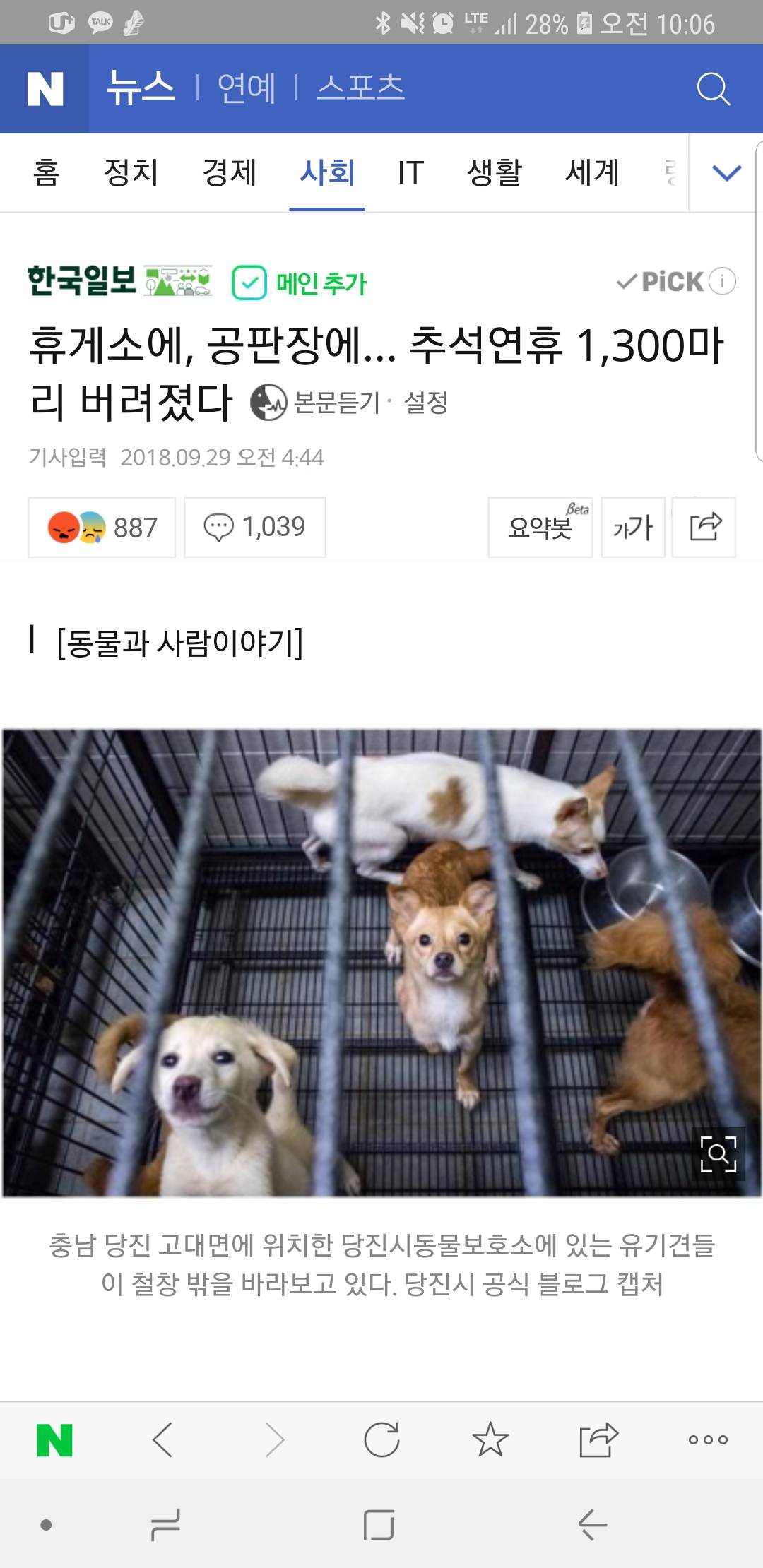The height and width of the screenshot is (1568, 763).
Task: Open the 가가 font size option
Action: point(633,528)
